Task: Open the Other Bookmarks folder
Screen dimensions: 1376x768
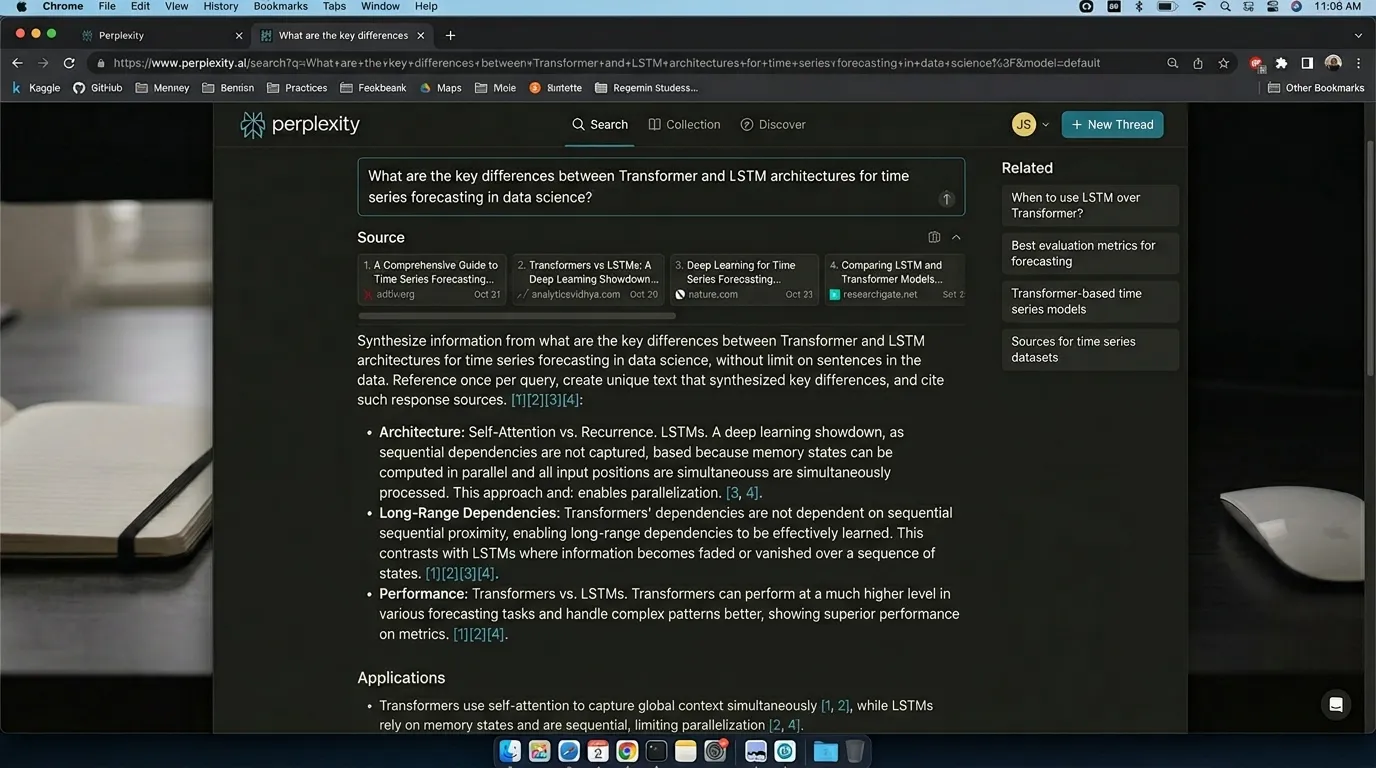Action: click(1315, 88)
